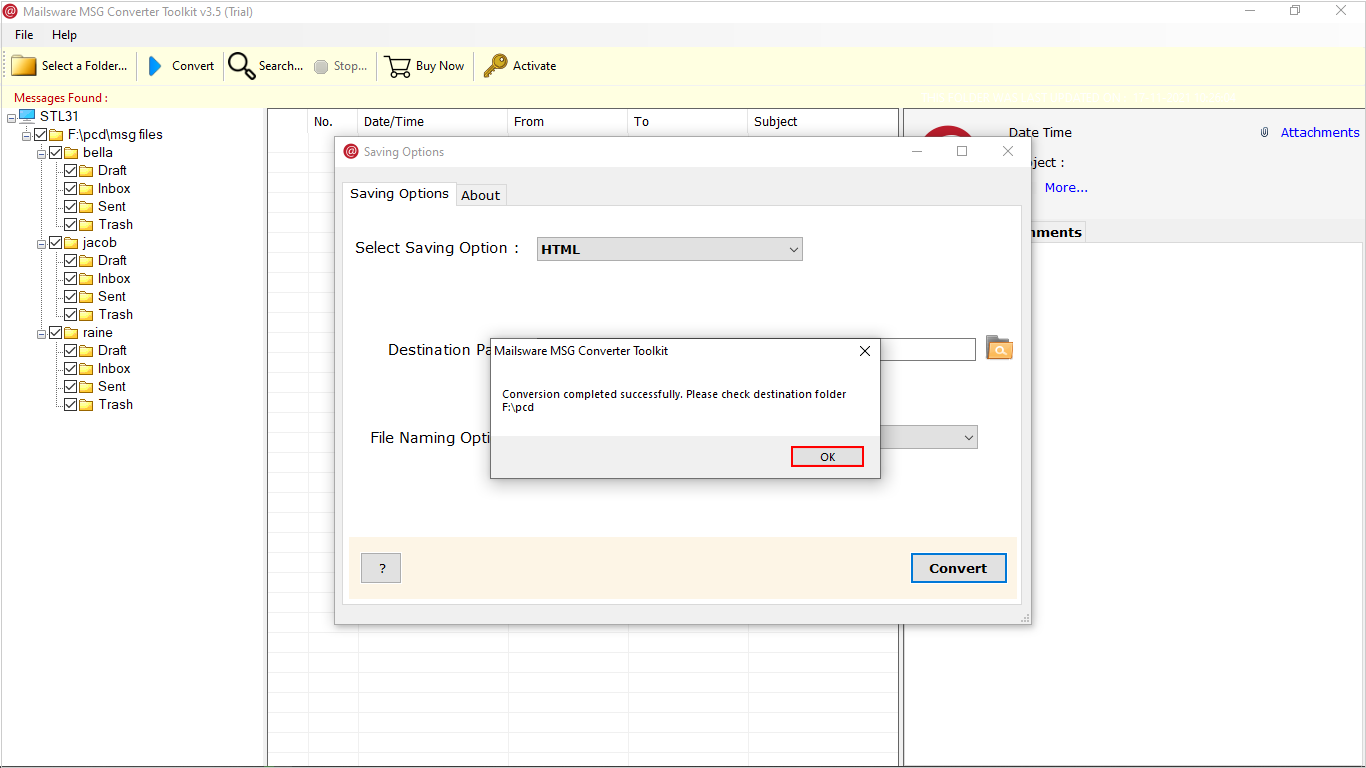Click the Attachments paperclip icon
The width and height of the screenshot is (1366, 768).
tap(1264, 132)
